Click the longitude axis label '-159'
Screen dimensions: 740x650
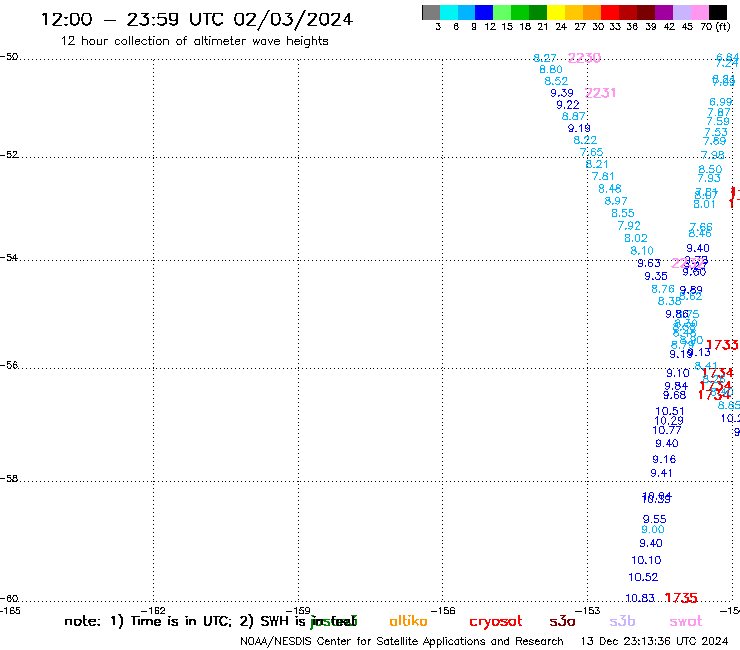298,611
